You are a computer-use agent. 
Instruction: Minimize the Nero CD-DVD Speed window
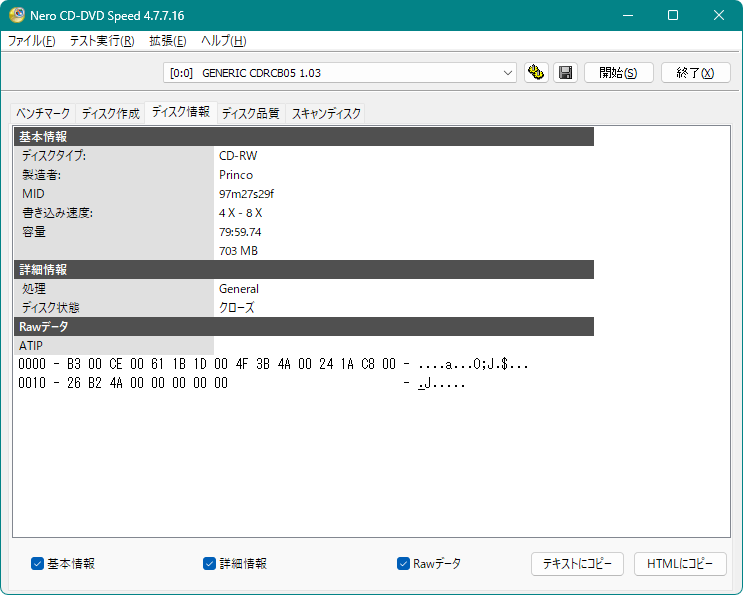pos(628,15)
